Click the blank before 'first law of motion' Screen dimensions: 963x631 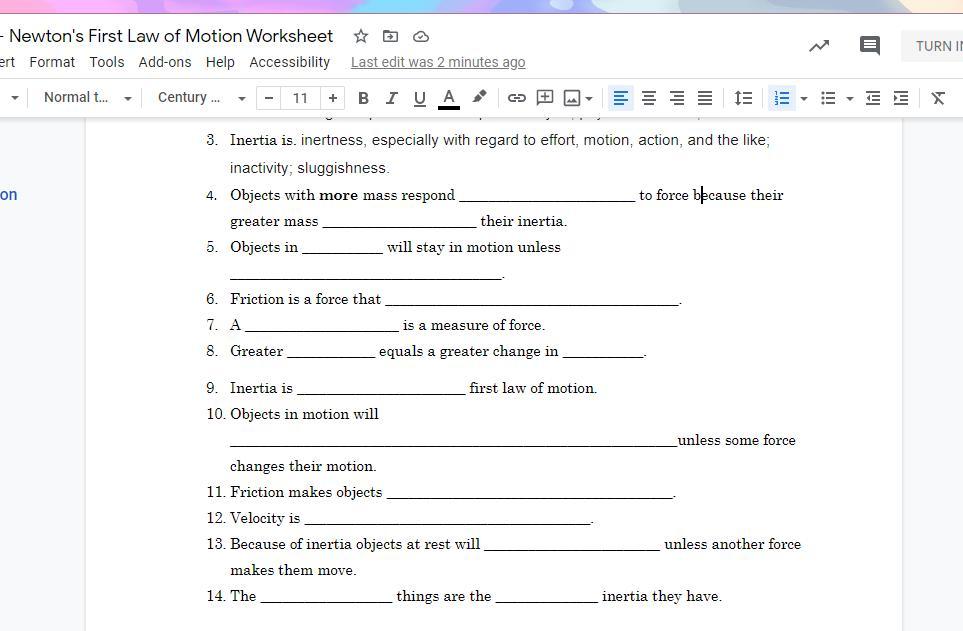tap(381, 390)
